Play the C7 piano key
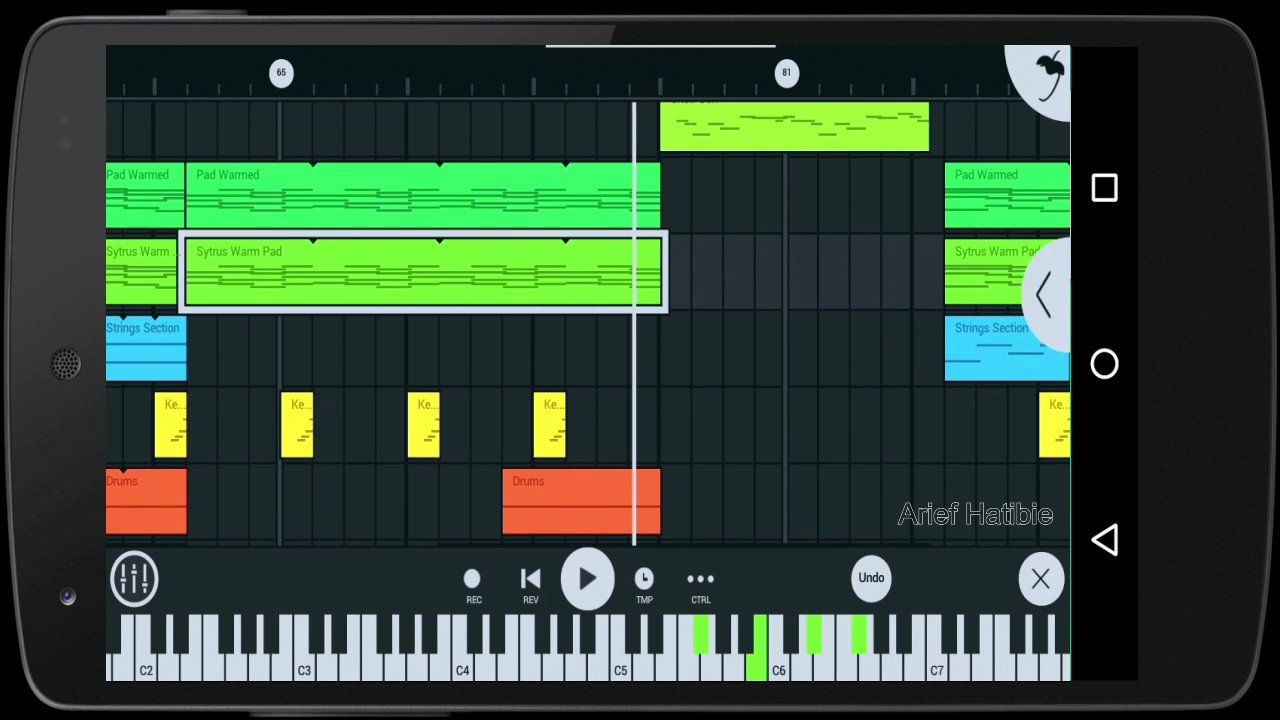 coord(935,668)
